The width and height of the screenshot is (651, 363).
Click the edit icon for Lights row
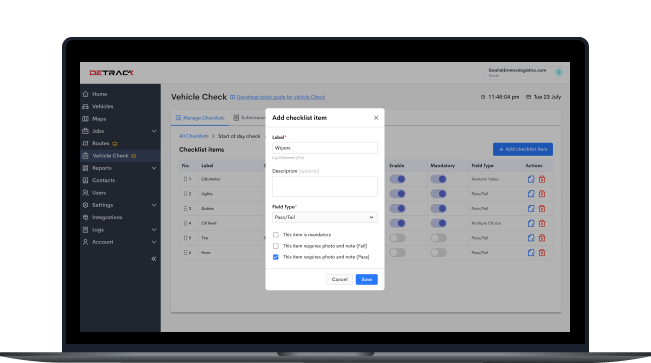point(531,194)
